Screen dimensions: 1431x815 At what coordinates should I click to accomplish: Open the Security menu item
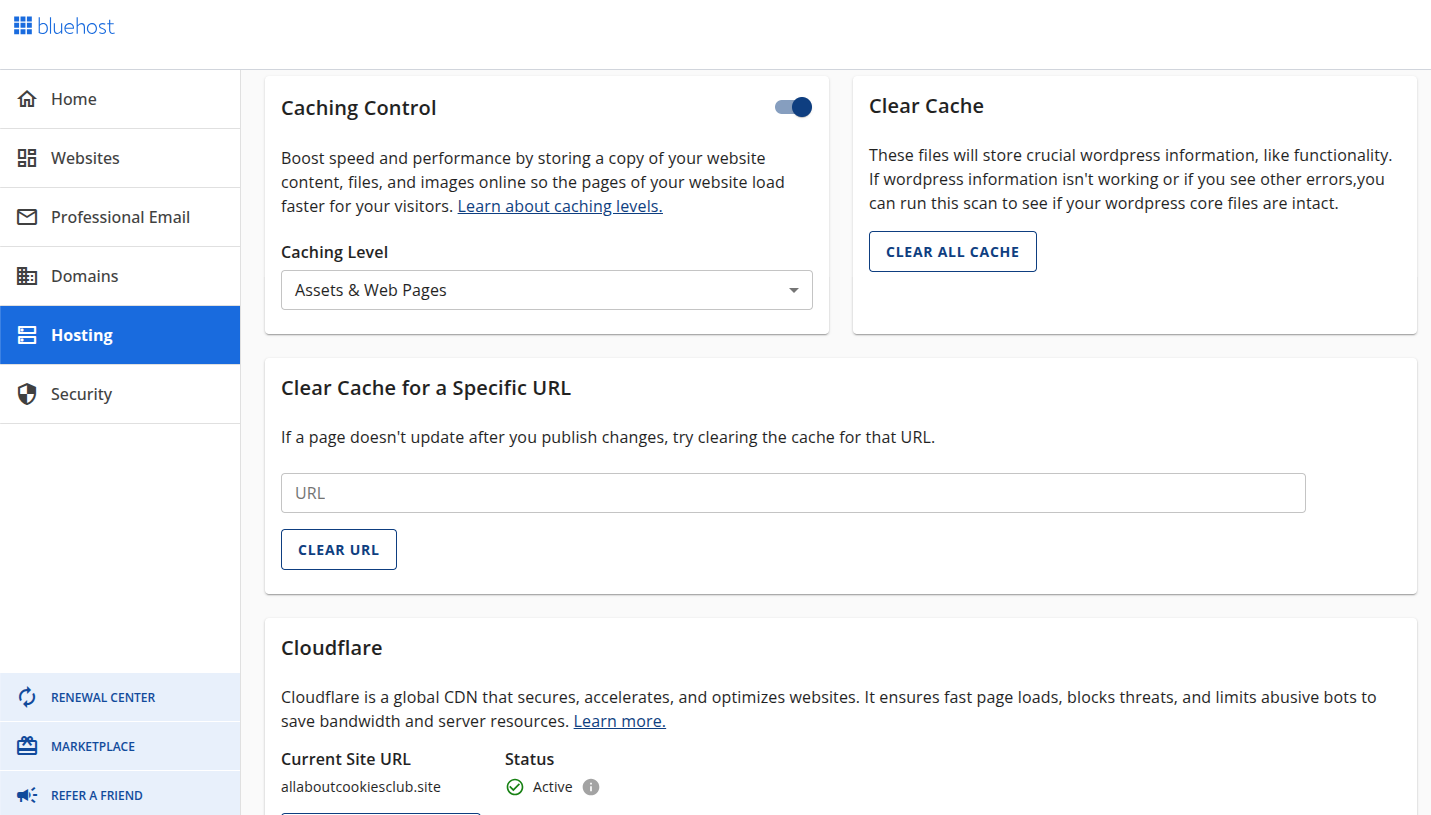click(120, 394)
